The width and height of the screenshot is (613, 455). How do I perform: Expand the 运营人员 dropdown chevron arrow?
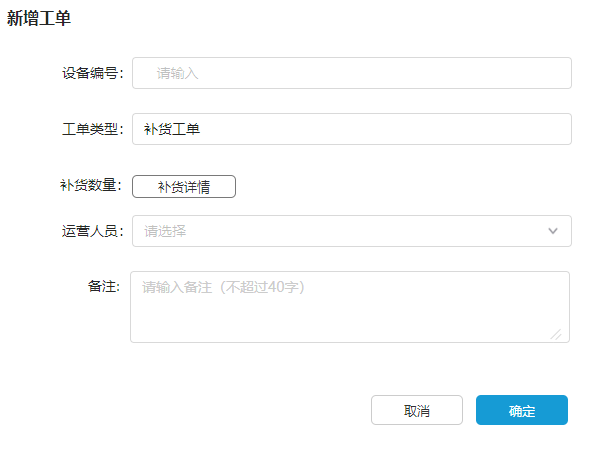(x=553, y=231)
